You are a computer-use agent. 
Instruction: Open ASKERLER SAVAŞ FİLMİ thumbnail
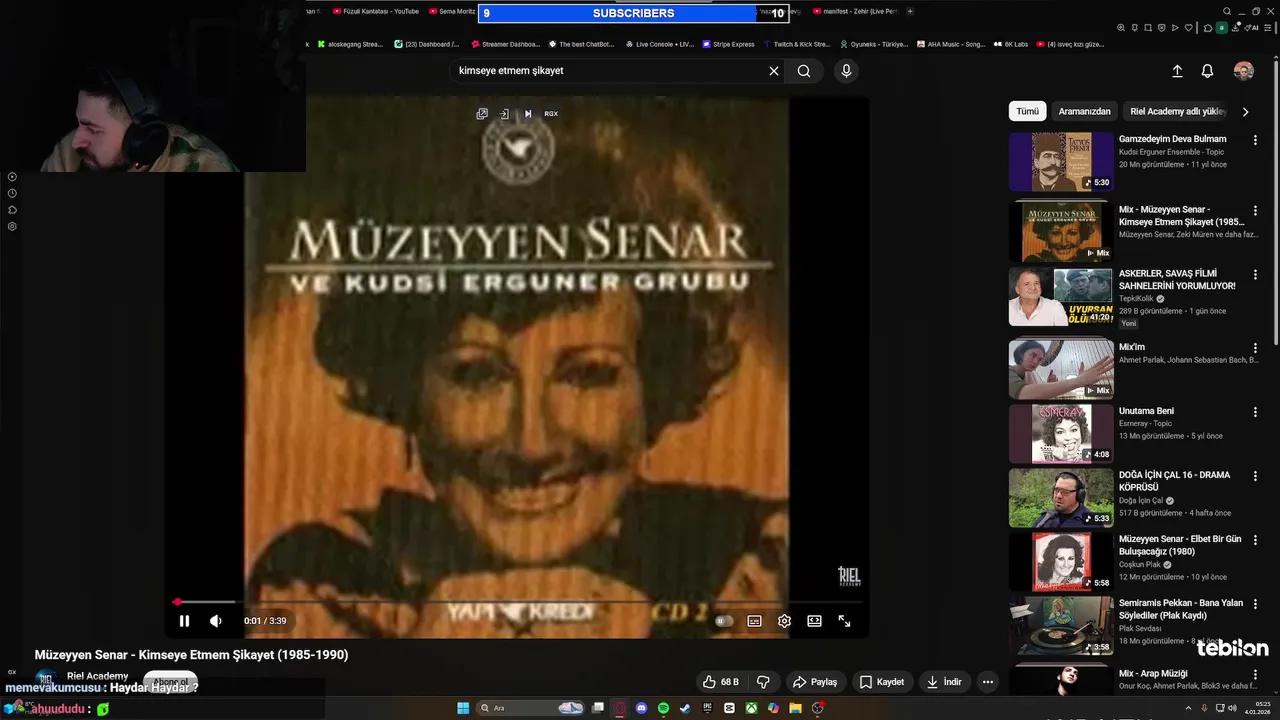tap(1061, 296)
